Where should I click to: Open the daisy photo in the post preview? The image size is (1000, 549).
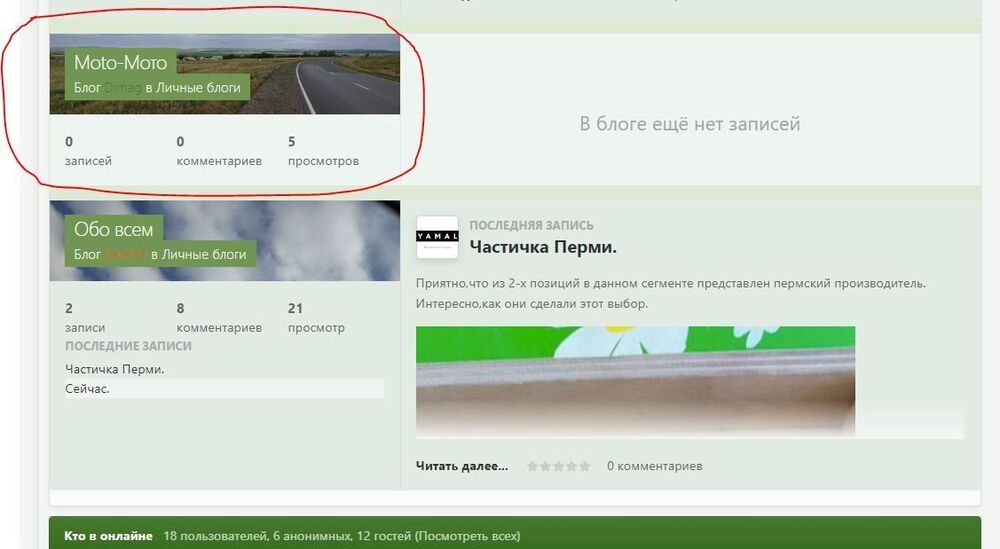[635, 381]
